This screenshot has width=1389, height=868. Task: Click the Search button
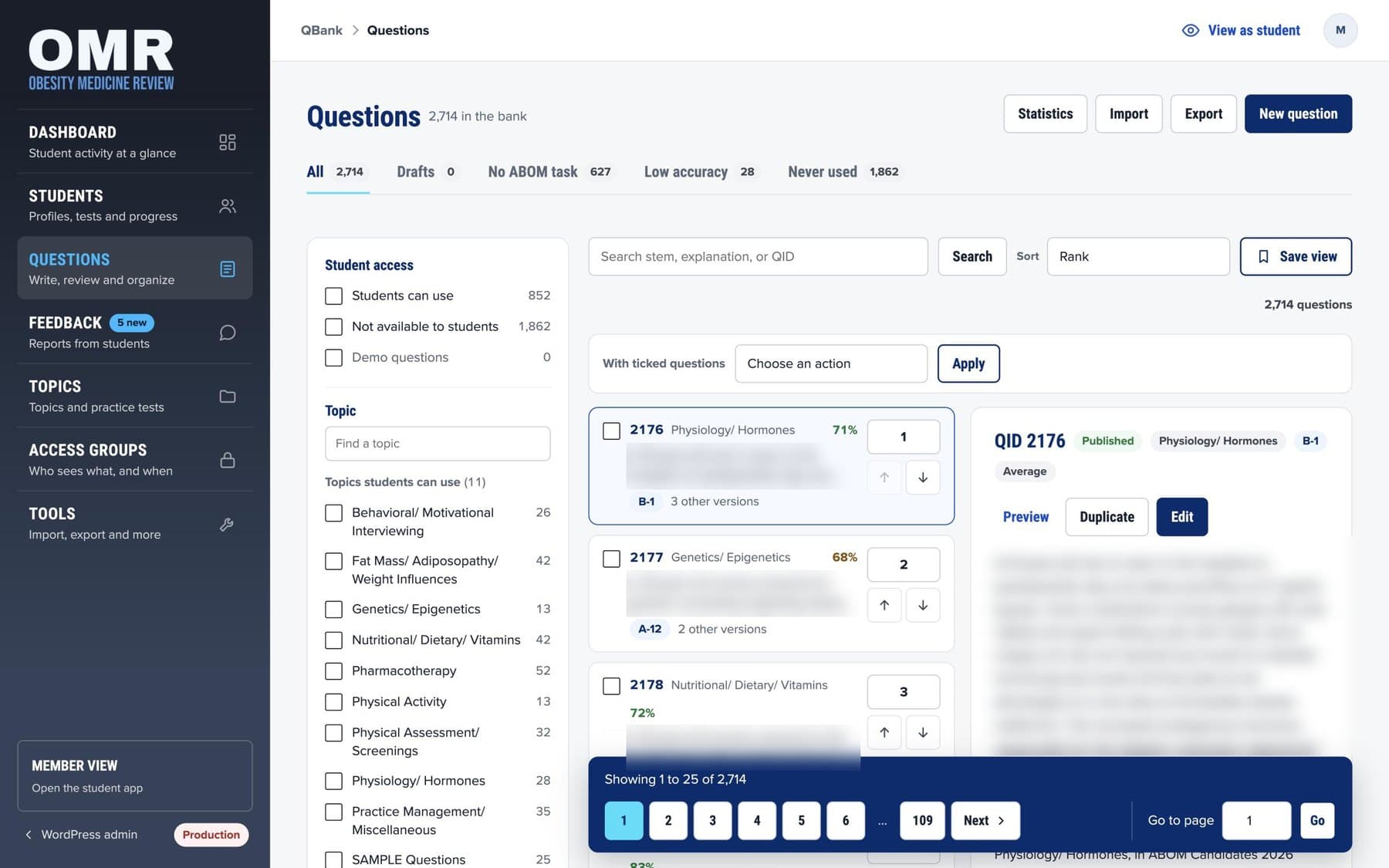coord(972,256)
